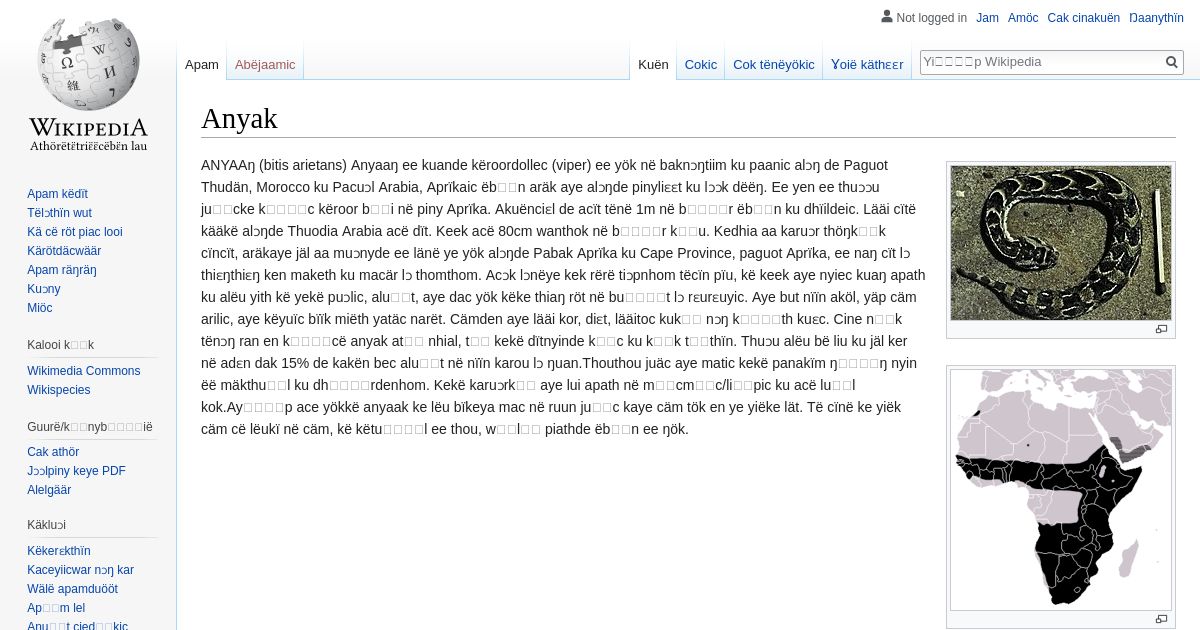
Task: Click the Wikipedia globe logo
Action: [x=88, y=64]
